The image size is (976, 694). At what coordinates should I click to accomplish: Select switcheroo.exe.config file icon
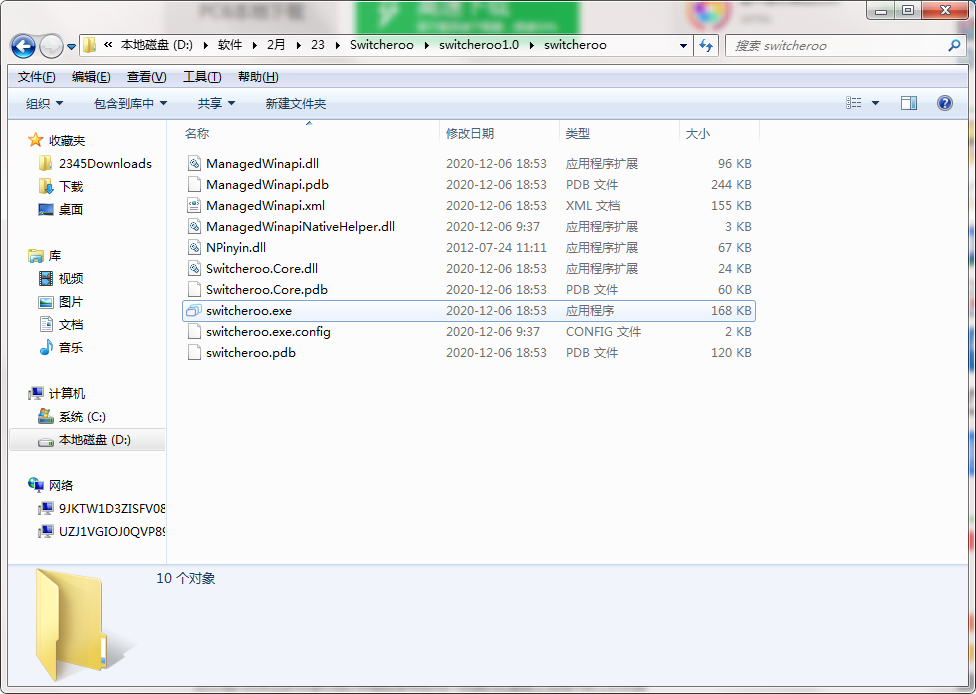coord(194,331)
